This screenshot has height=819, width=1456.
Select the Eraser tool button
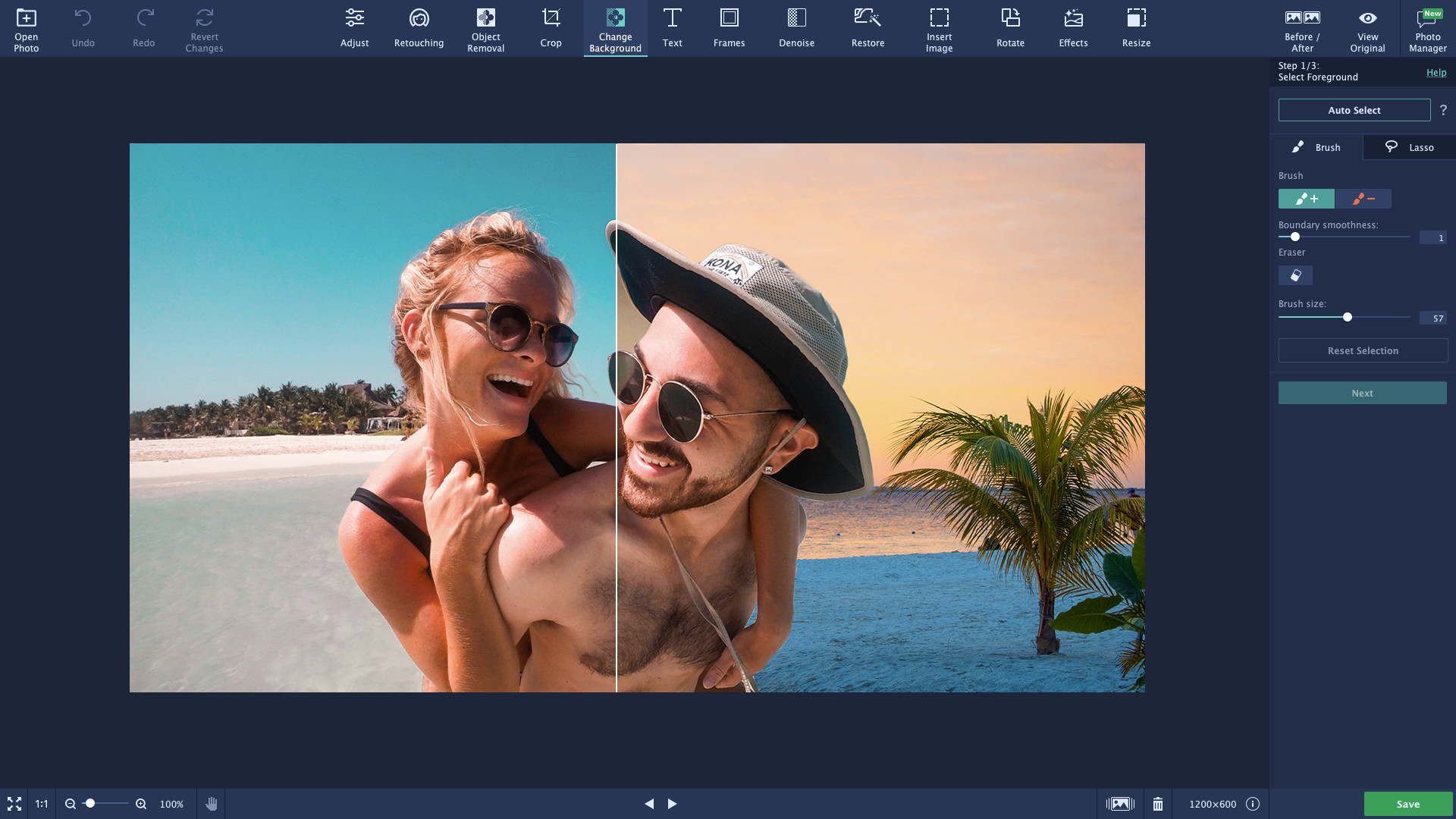click(x=1295, y=275)
